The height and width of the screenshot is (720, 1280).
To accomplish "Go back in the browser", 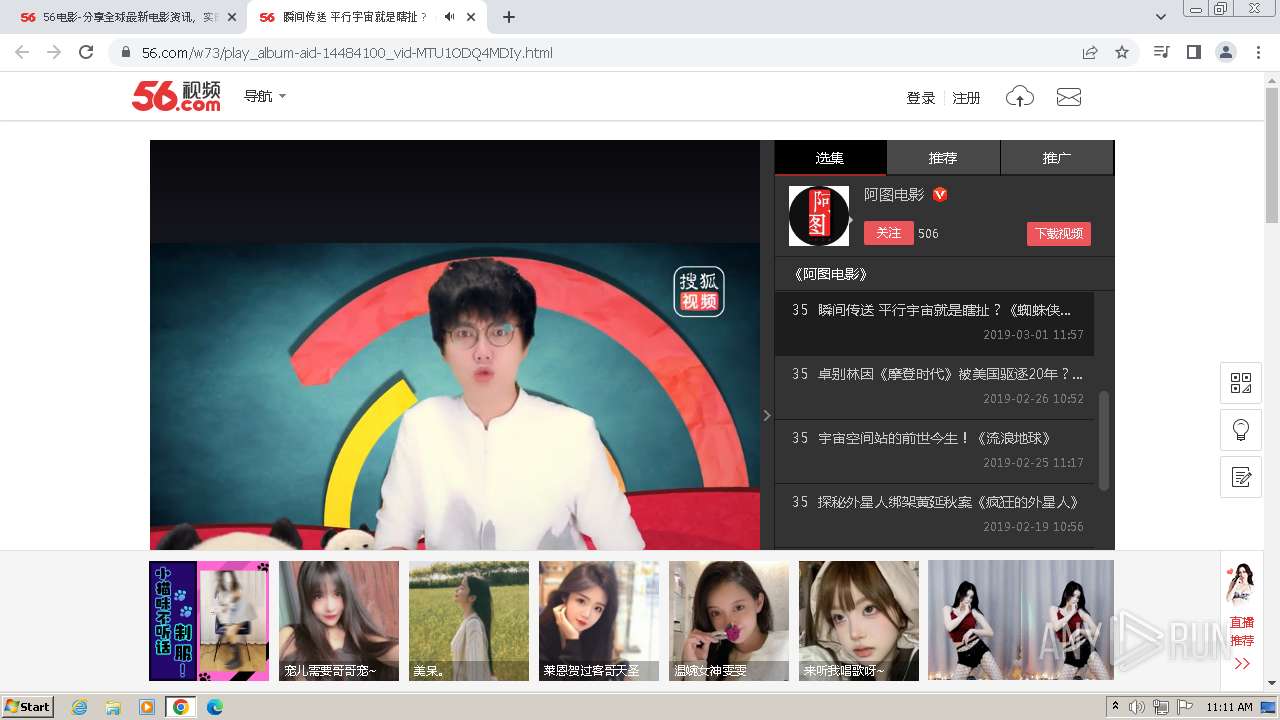I will coord(22,53).
